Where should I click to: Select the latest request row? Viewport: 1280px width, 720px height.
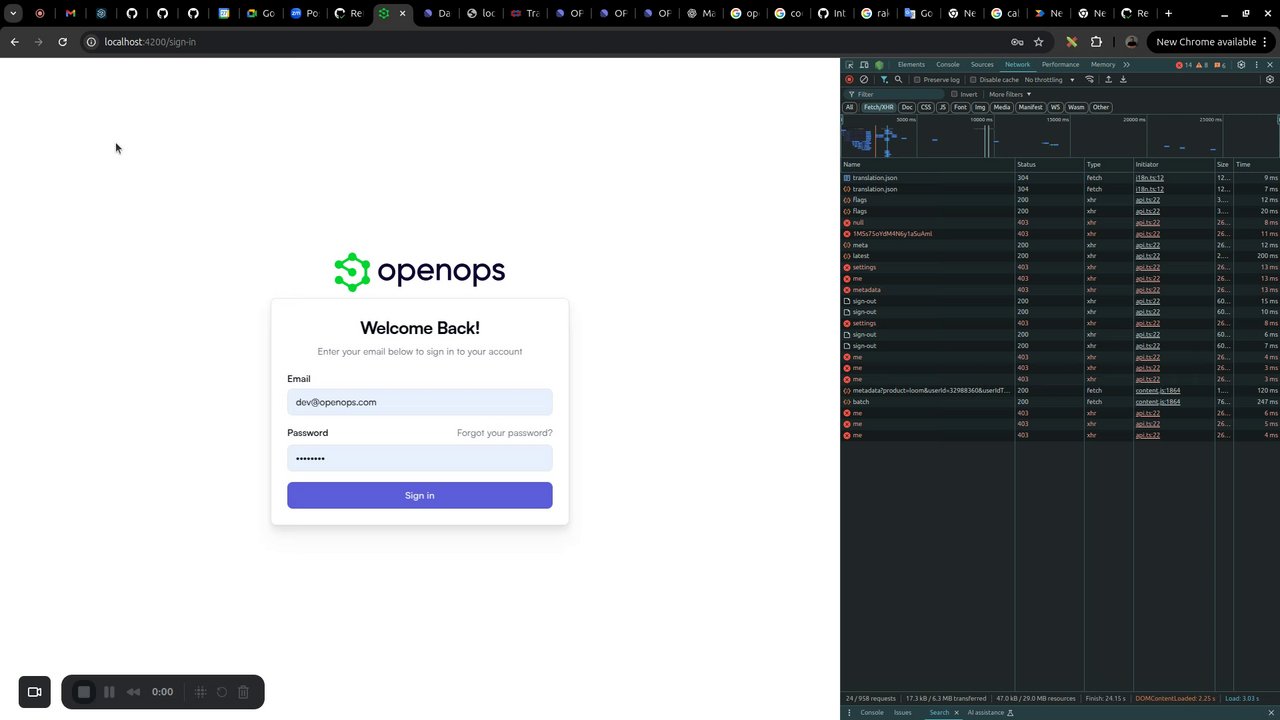[x=1060, y=256]
